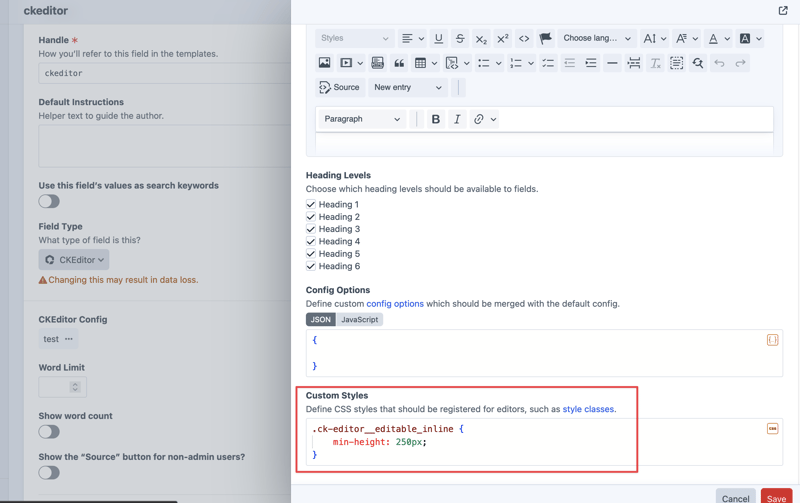Apply Strikethrough from the toolbar
Image resolution: width=800 pixels, height=503 pixels.
[460, 39]
